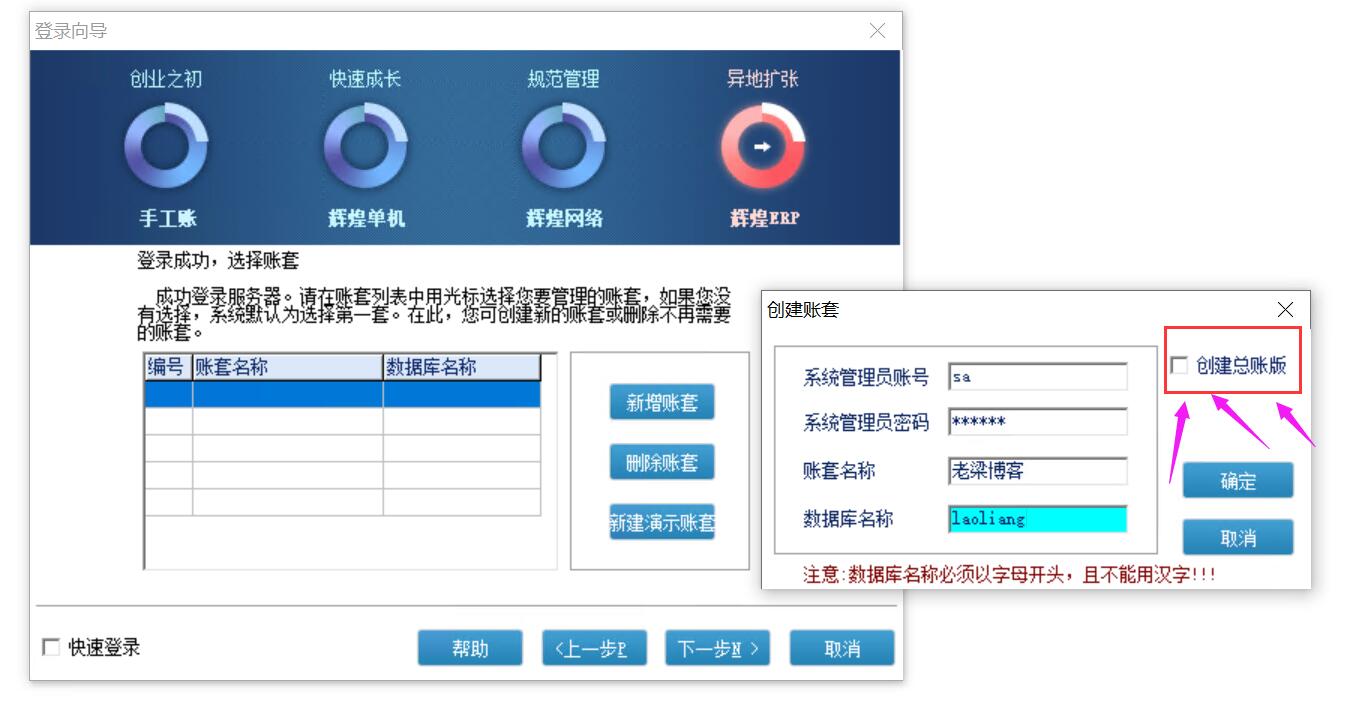Select the highlighted 数据库名称 field
The height and width of the screenshot is (705, 1356).
(x=1037, y=519)
